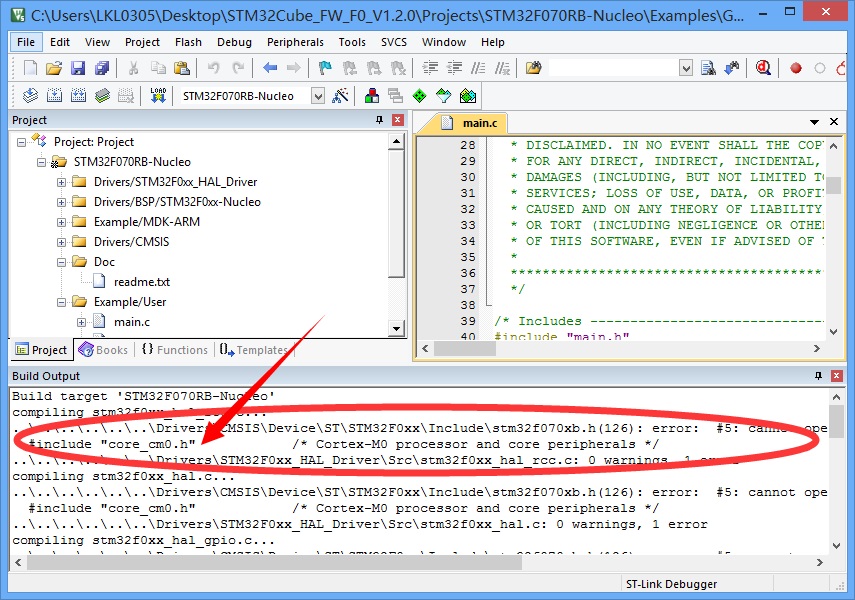Collapse the Project: Project root node

(21, 142)
